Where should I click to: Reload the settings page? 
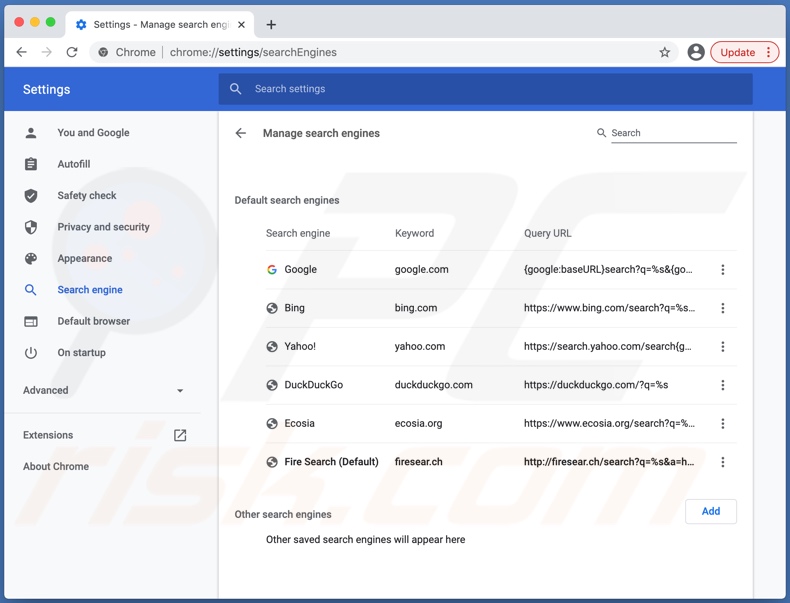[x=72, y=52]
